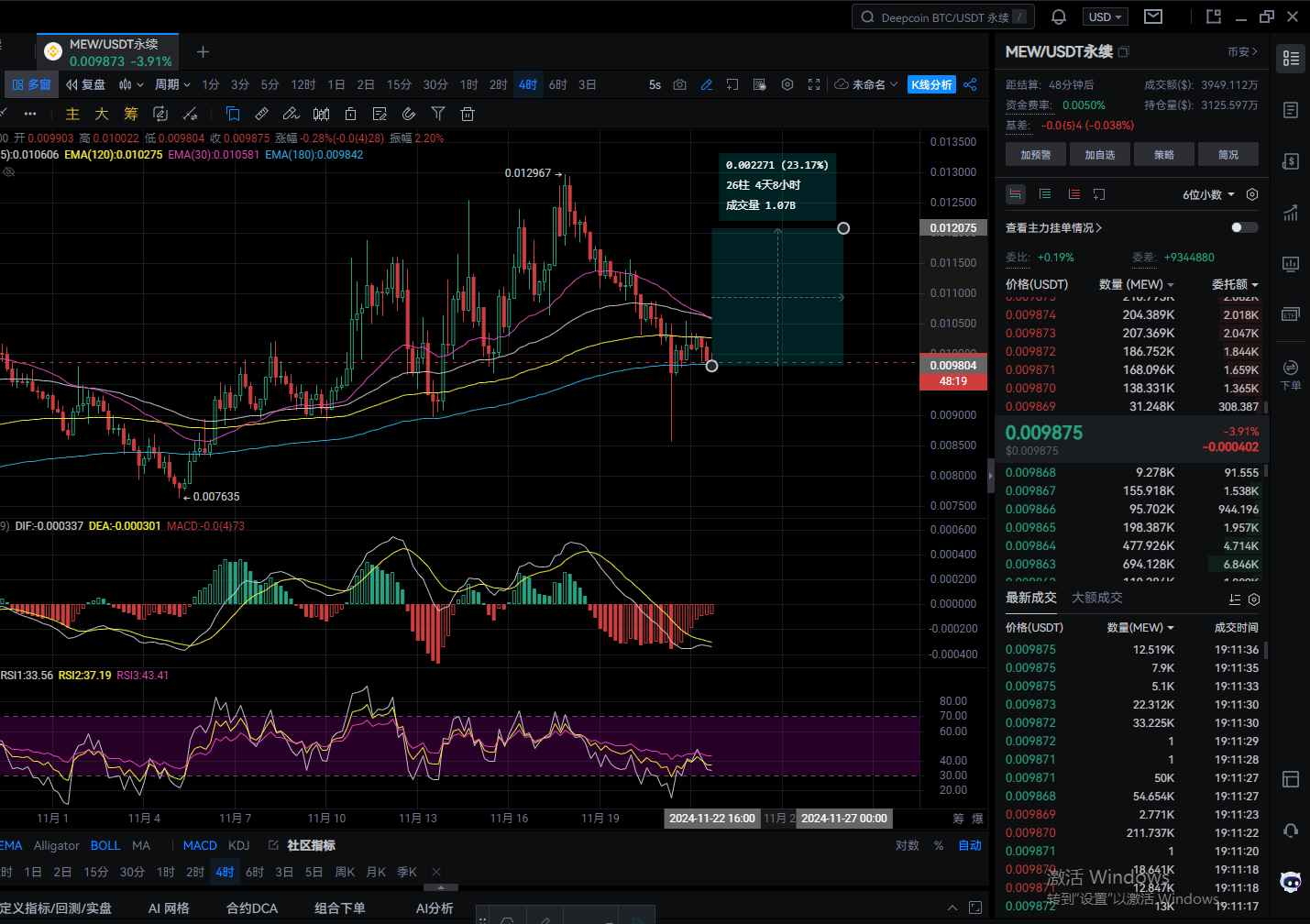Screen dimensions: 1310x924
Task: Toggle the BOLL indicator
Action: point(105,845)
